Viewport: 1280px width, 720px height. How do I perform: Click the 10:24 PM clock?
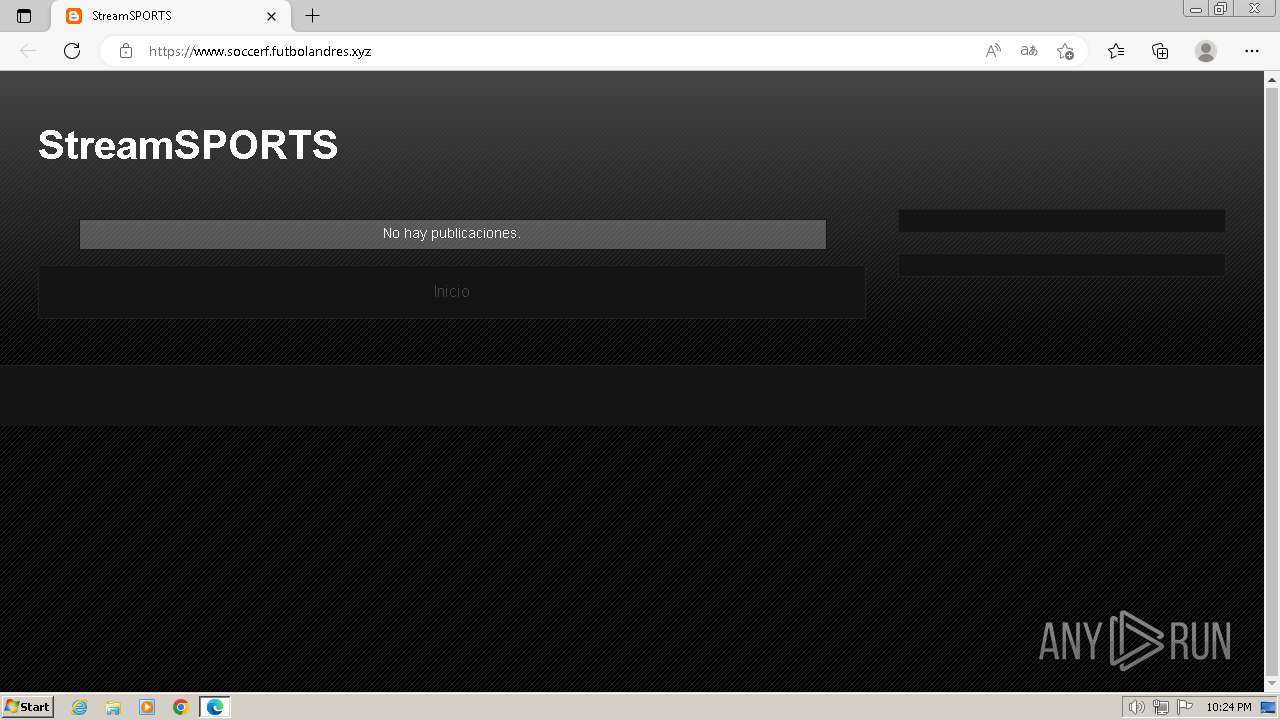click(1228, 707)
